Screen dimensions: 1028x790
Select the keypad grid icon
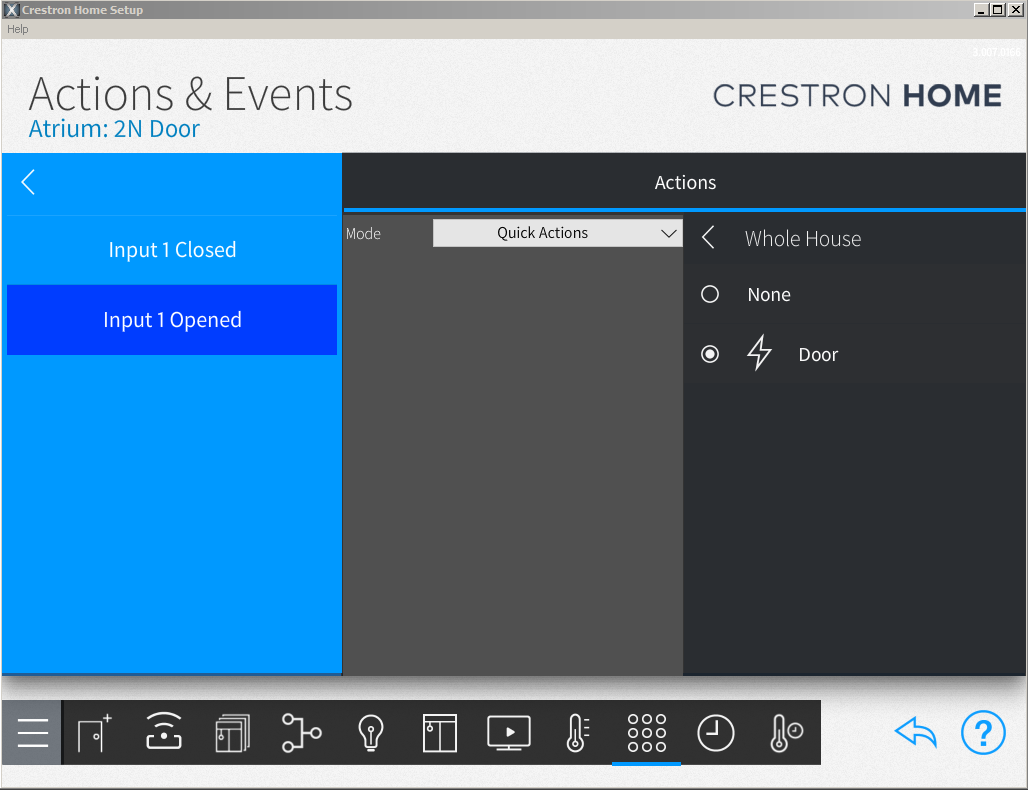pos(646,733)
